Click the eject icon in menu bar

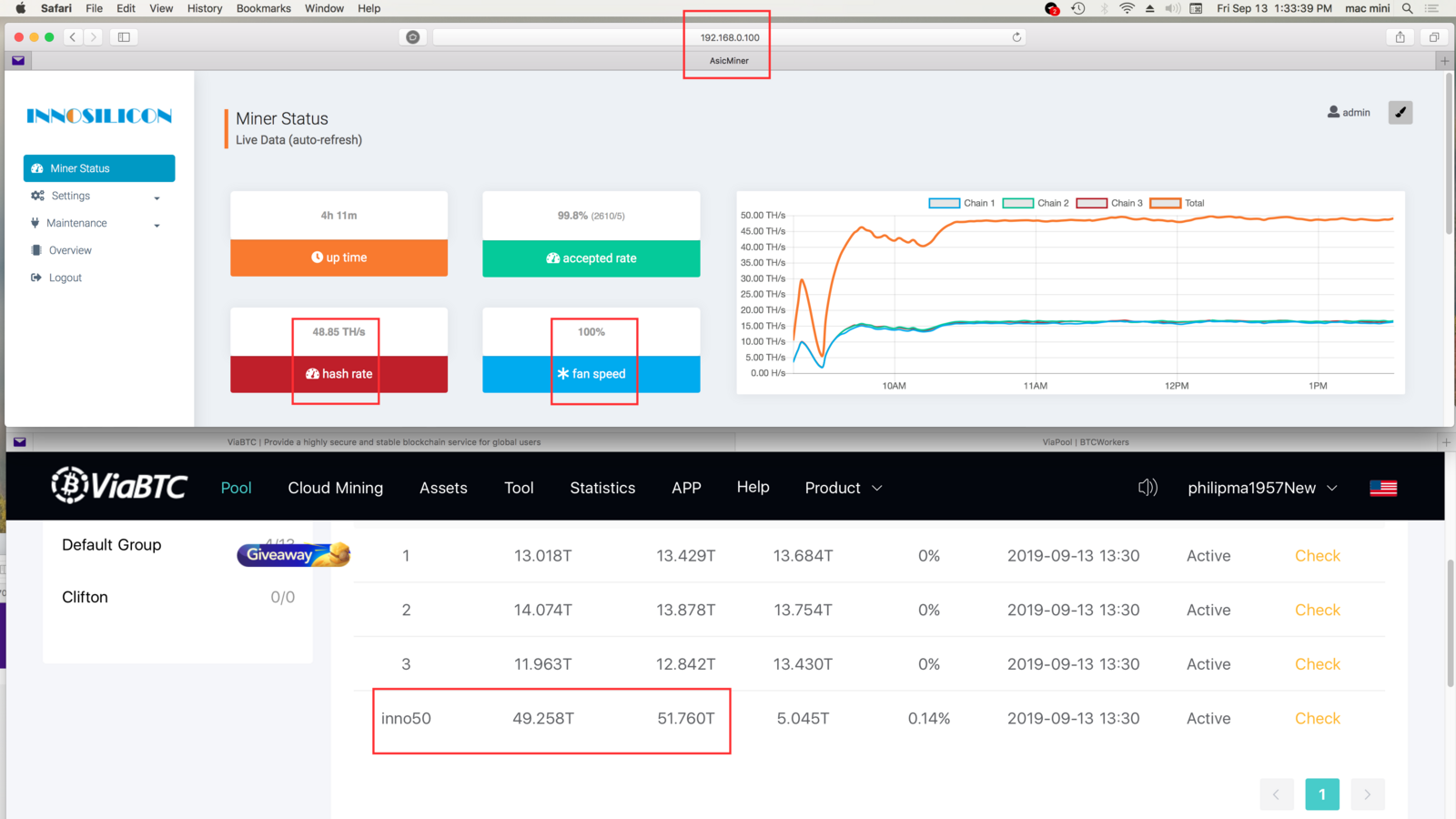tap(1150, 8)
